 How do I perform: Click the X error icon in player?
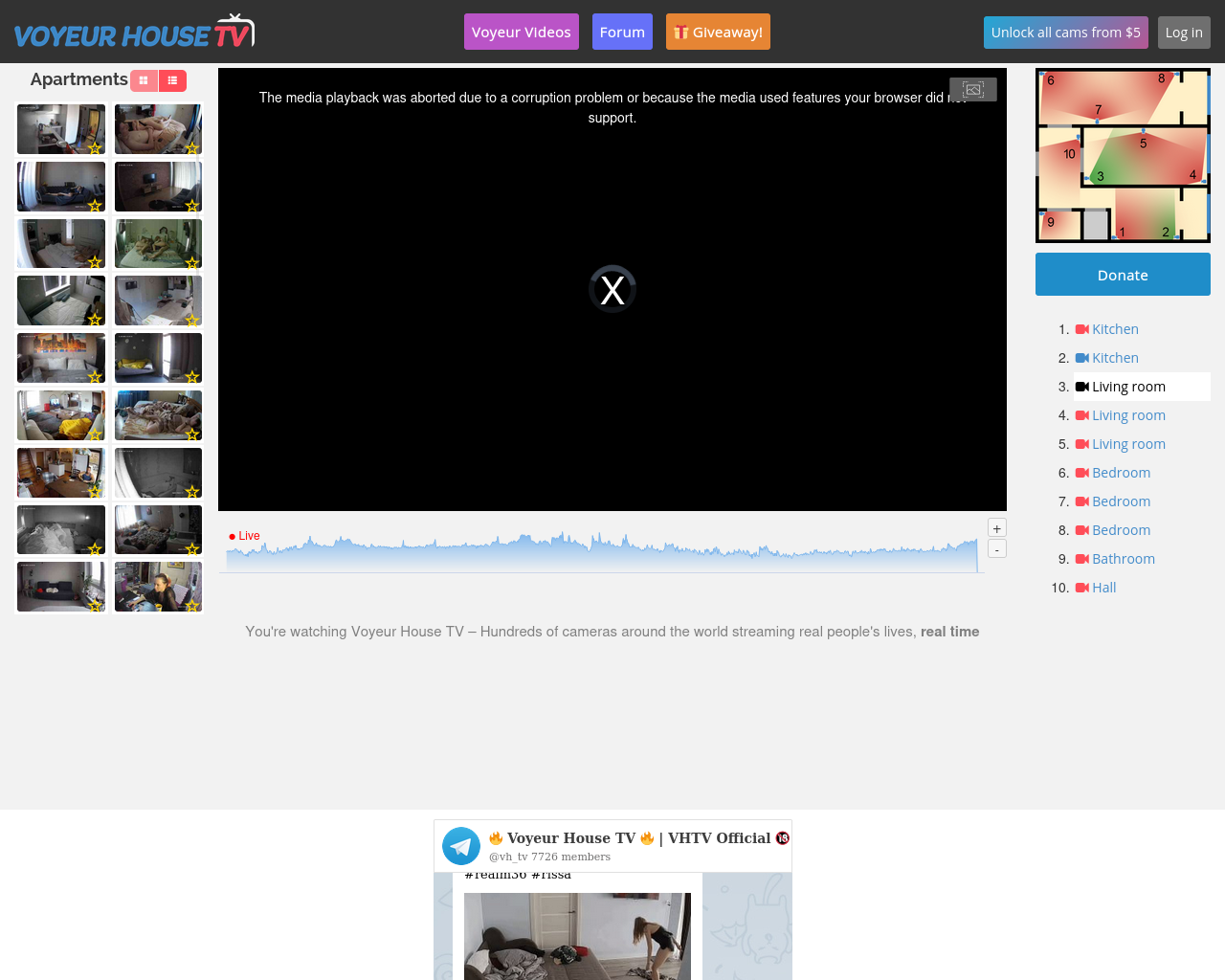coord(612,289)
